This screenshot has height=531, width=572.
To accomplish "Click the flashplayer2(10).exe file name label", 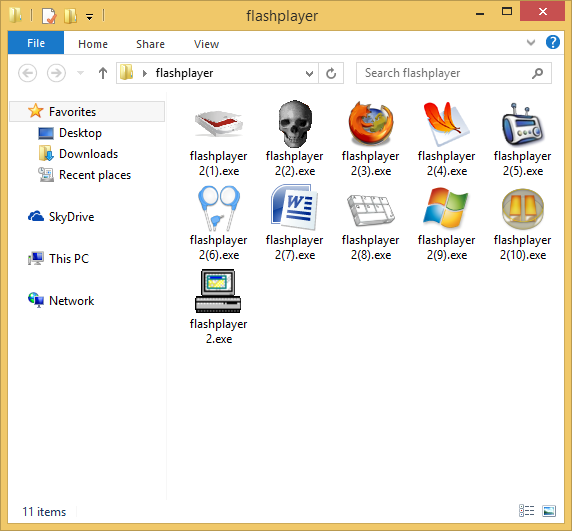I will point(522,247).
